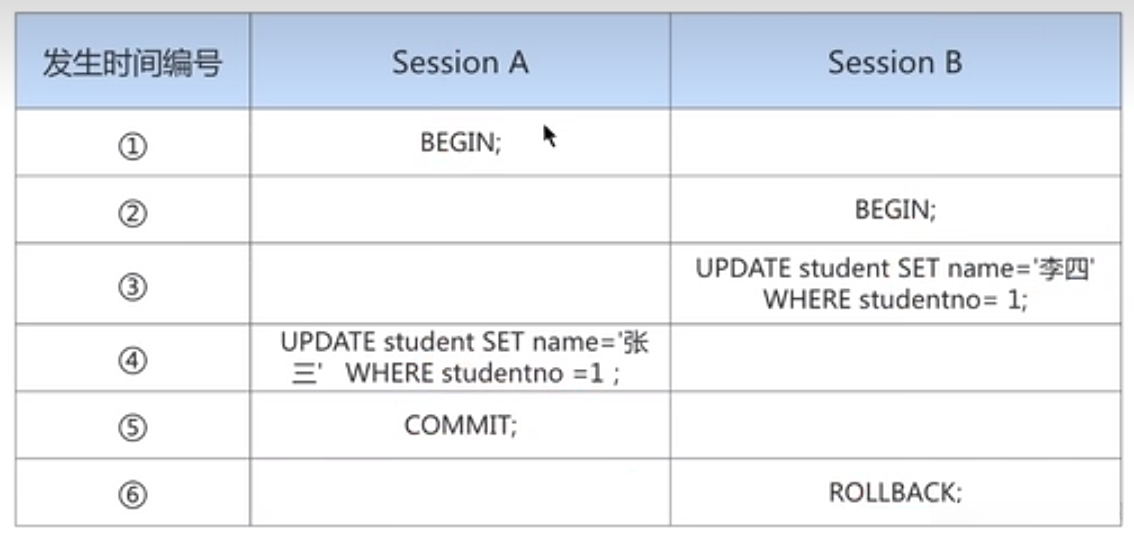Click the COMMIT; statement in Session A

(x=460, y=425)
